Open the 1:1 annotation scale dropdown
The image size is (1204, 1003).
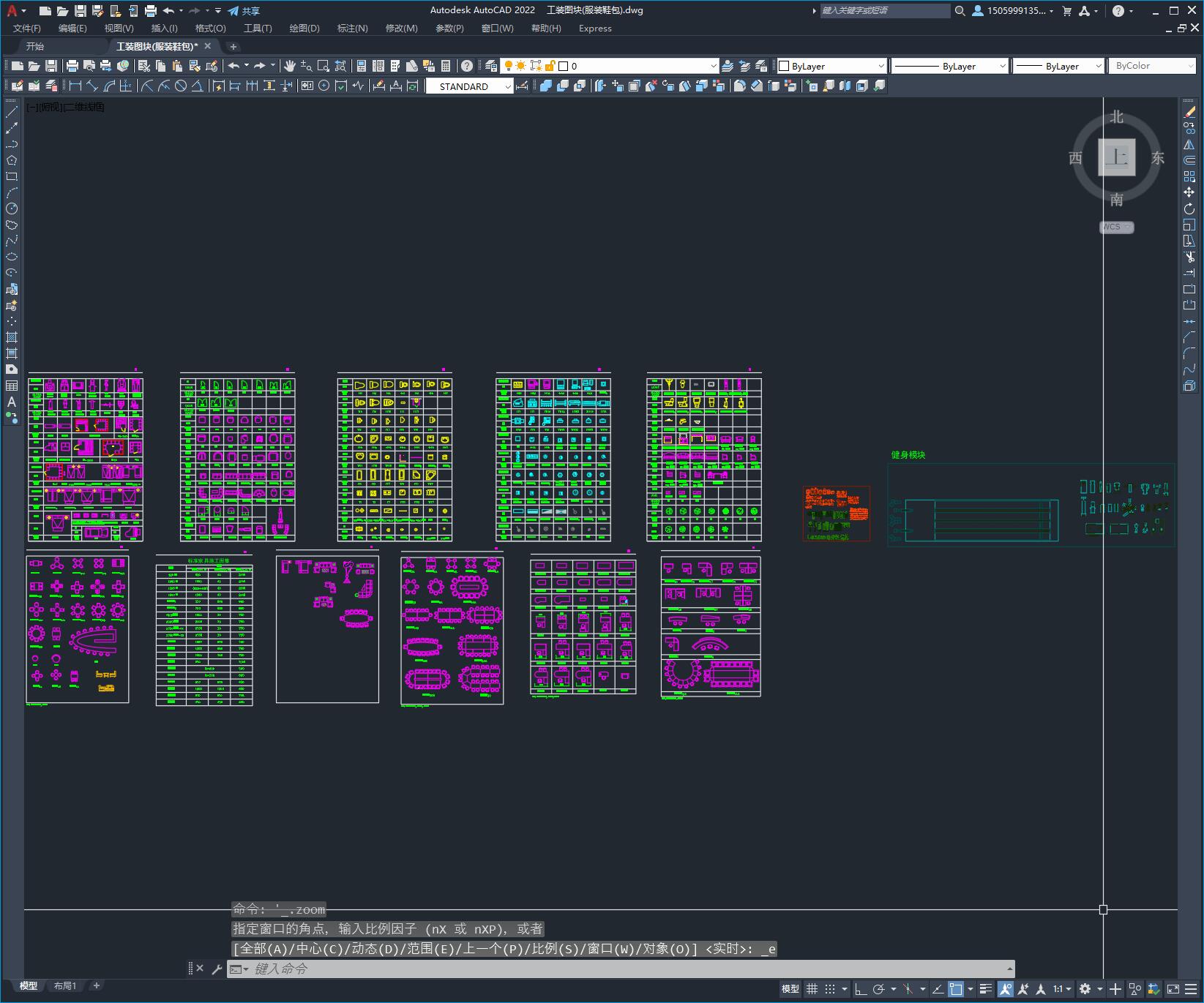tap(1062, 989)
